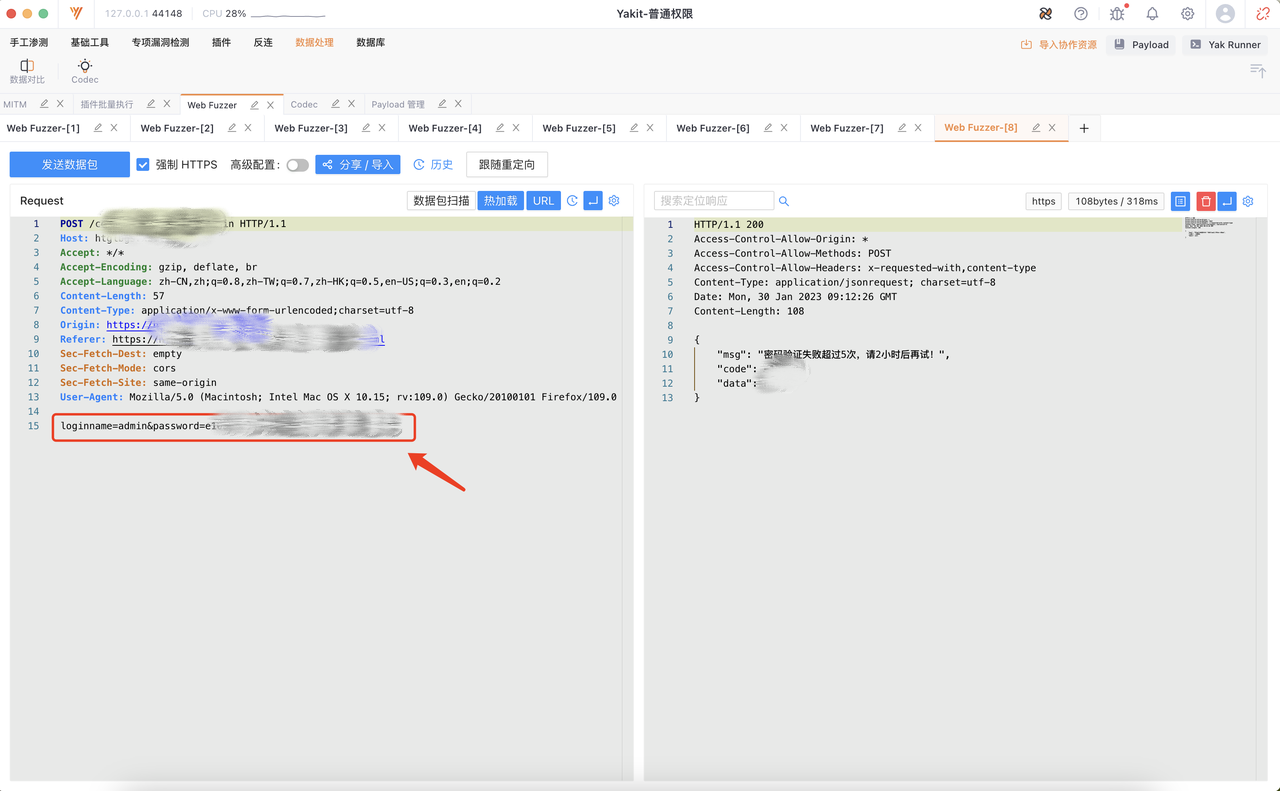Image resolution: width=1280 pixels, height=791 pixels.
Task: Click the red trash delete icon
Action: (x=1206, y=201)
